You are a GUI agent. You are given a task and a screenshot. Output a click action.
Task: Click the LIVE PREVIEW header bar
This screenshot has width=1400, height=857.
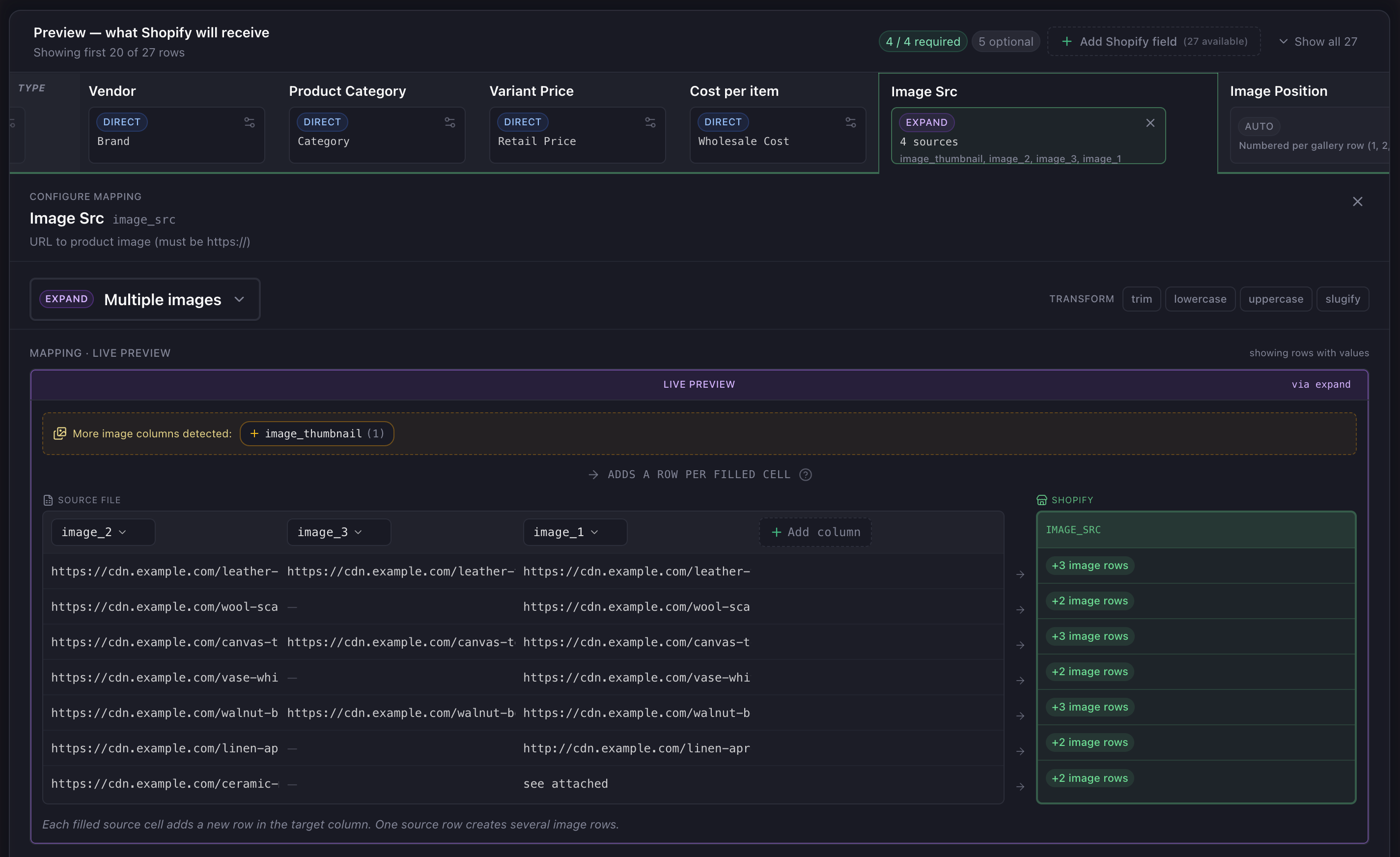click(x=700, y=385)
